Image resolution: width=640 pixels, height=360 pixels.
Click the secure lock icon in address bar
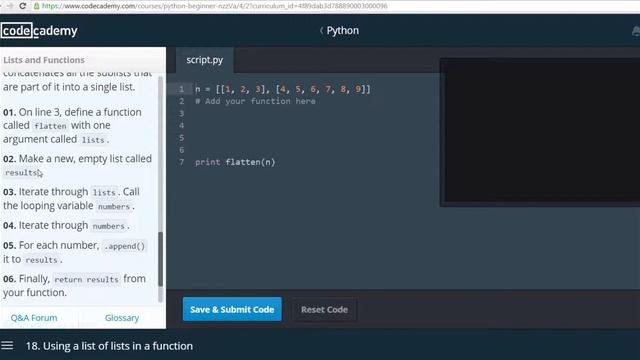tap(36, 6)
